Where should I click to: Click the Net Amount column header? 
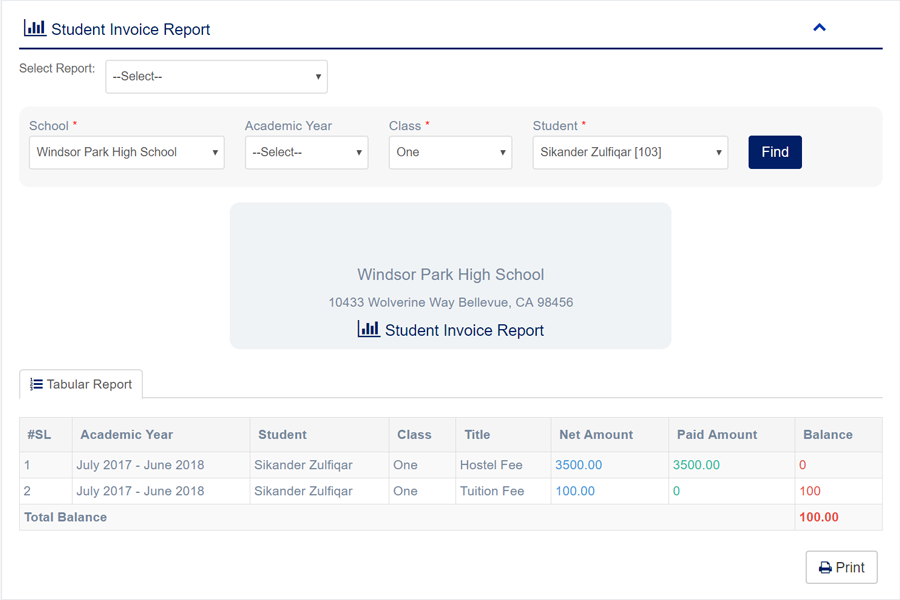[x=596, y=435]
